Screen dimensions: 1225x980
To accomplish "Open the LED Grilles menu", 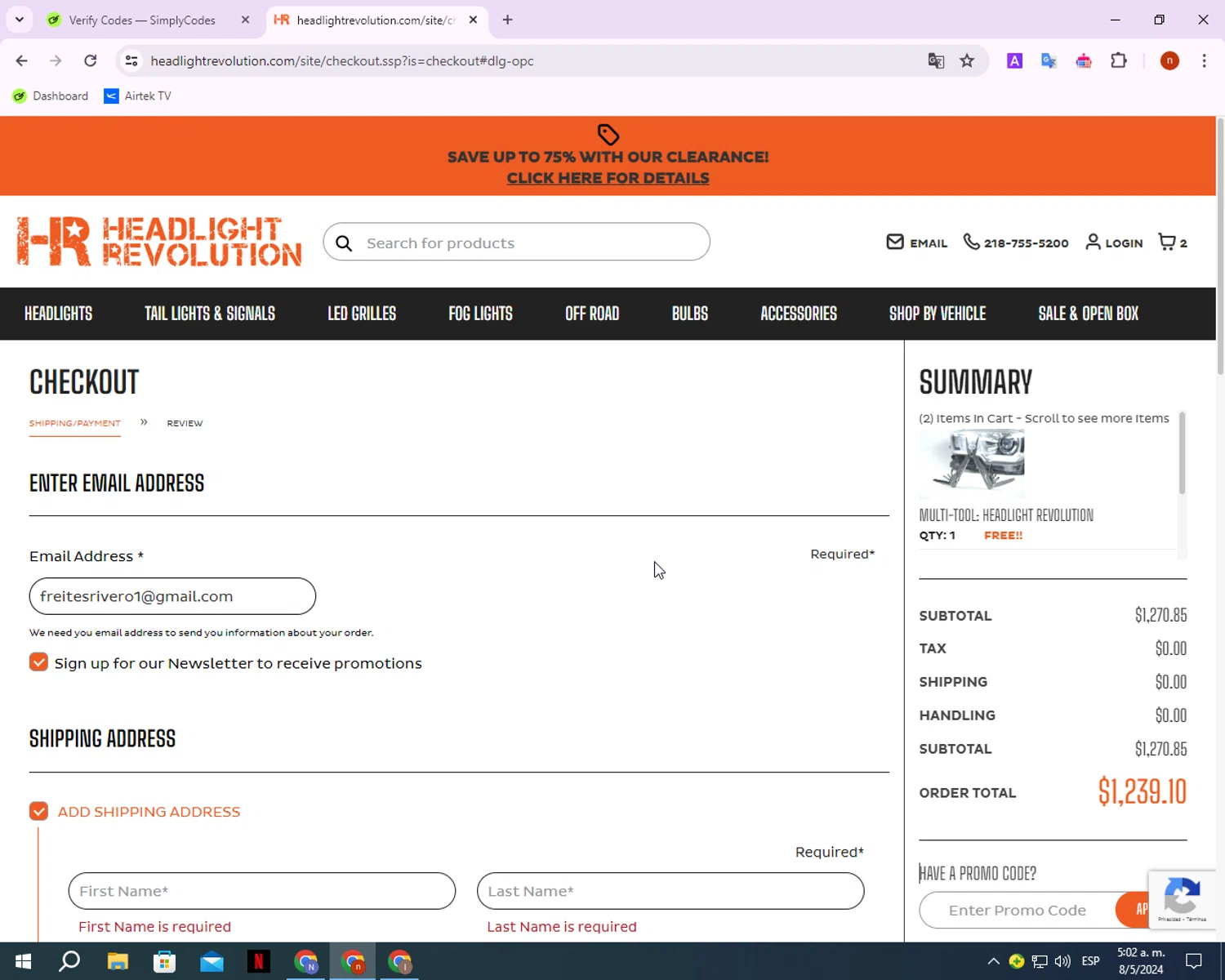I will point(362,314).
